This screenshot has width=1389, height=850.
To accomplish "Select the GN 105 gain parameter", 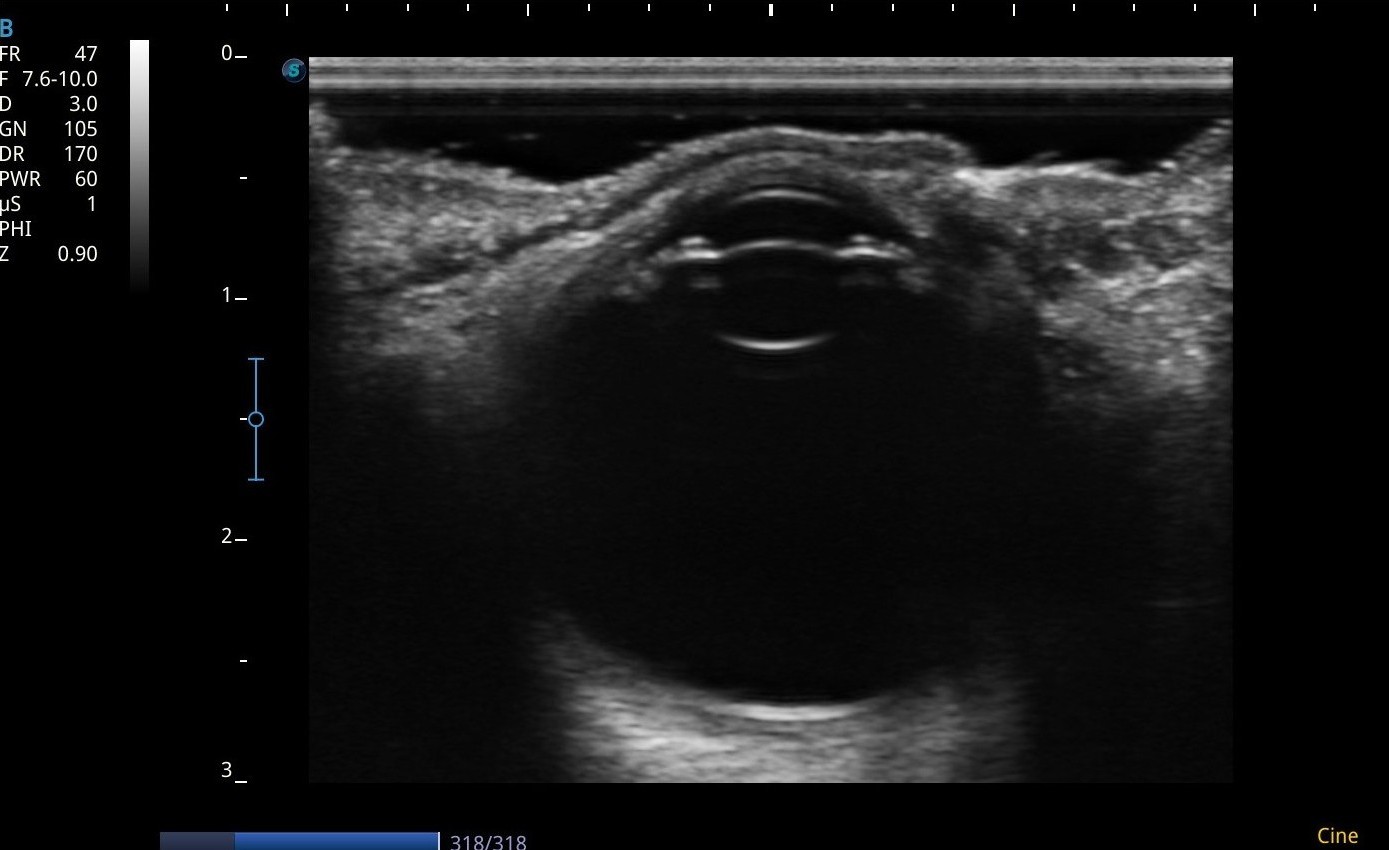I will 49,129.
